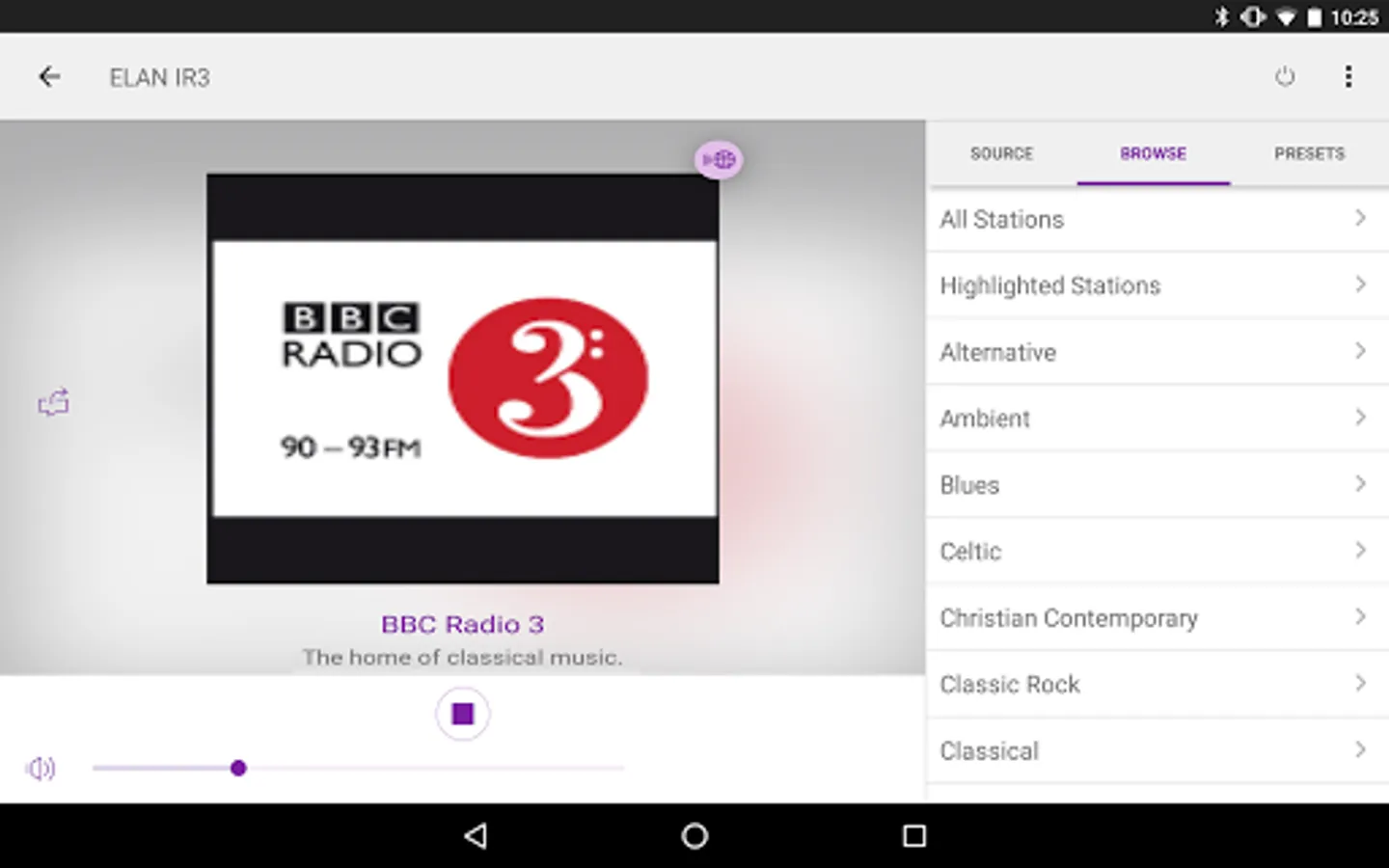Open the Presets tab
This screenshot has width=1389, height=868.
click(x=1309, y=153)
